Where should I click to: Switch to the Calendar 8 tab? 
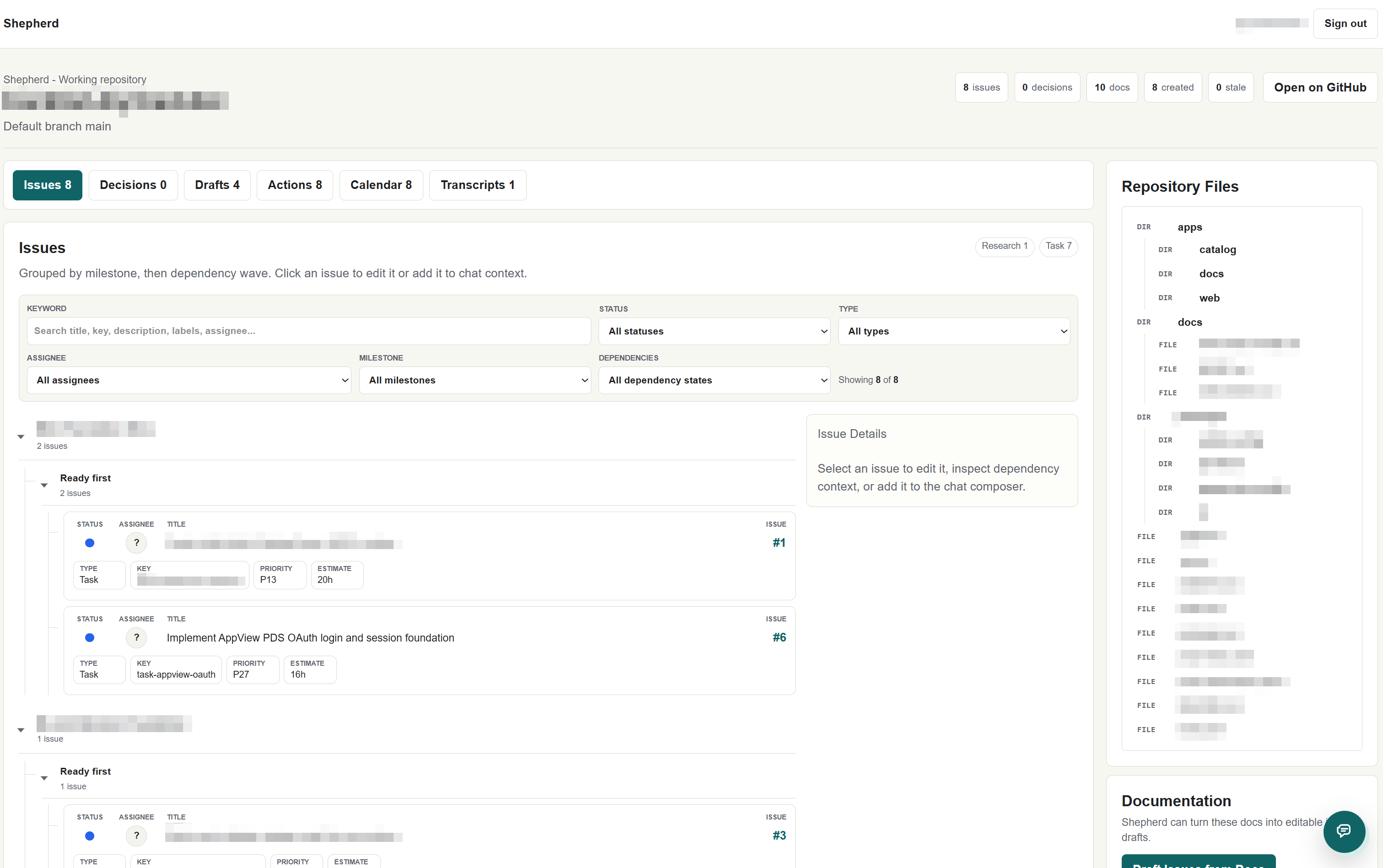click(381, 185)
